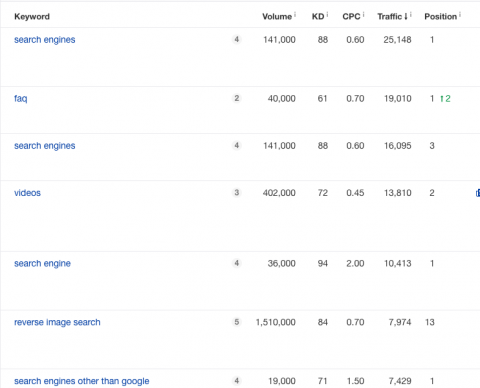Sort table by Volume column header

[277, 16]
